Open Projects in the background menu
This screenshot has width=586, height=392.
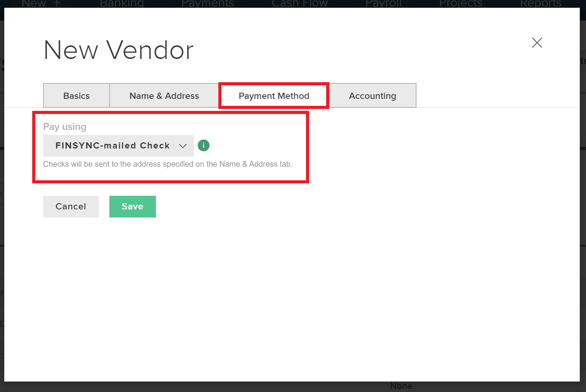point(460,3)
